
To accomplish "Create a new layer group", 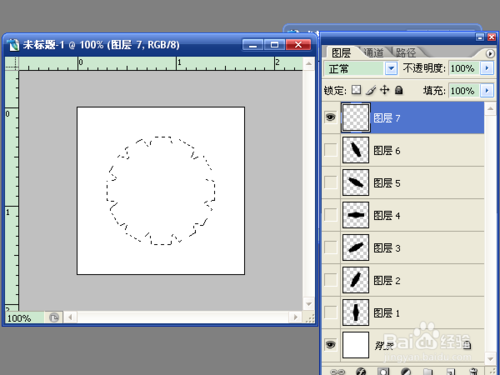I will pyautogui.click(x=428, y=371).
